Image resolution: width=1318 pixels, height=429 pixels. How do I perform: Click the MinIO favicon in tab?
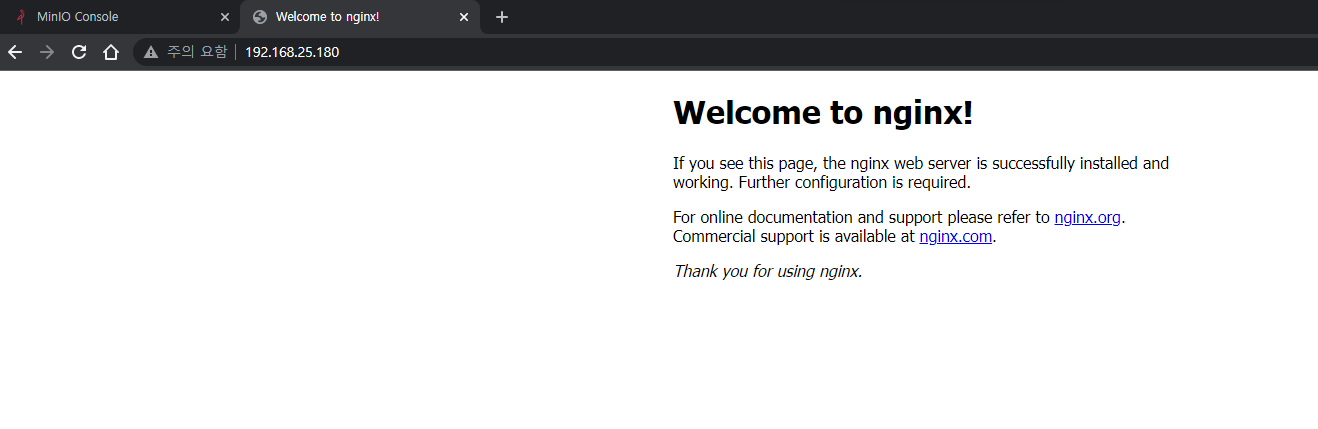[x=21, y=17]
